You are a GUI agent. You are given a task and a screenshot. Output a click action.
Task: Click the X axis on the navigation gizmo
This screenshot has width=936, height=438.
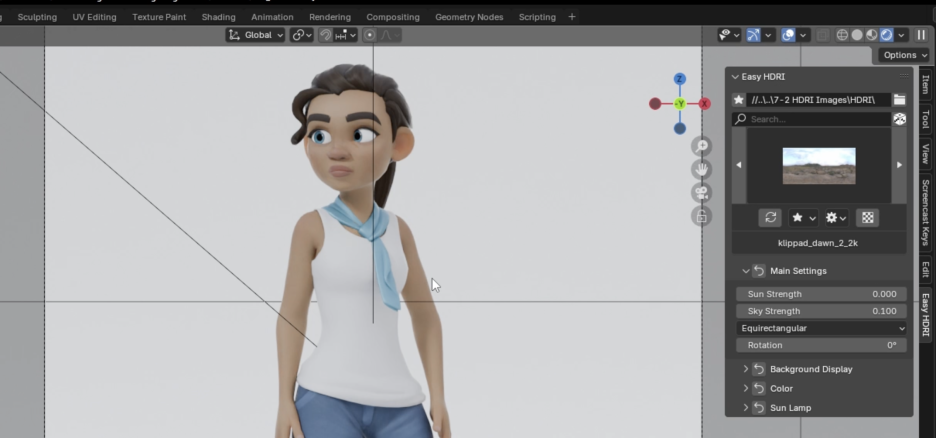point(704,104)
